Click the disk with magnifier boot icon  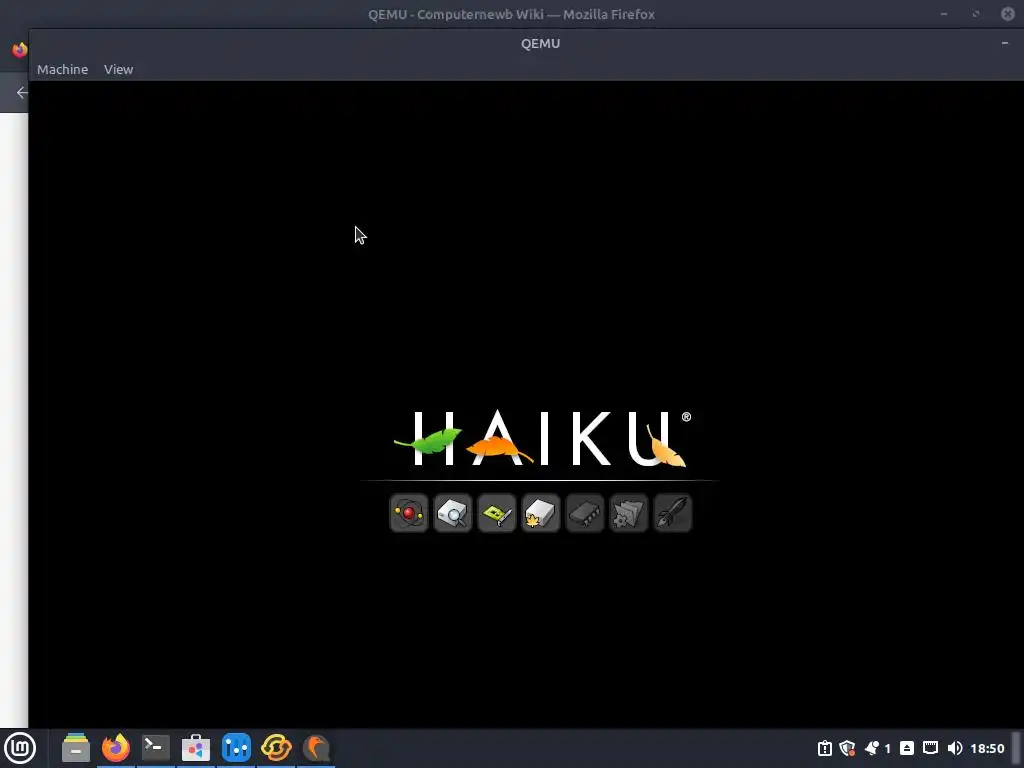pyautogui.click(x=453, y=513)
